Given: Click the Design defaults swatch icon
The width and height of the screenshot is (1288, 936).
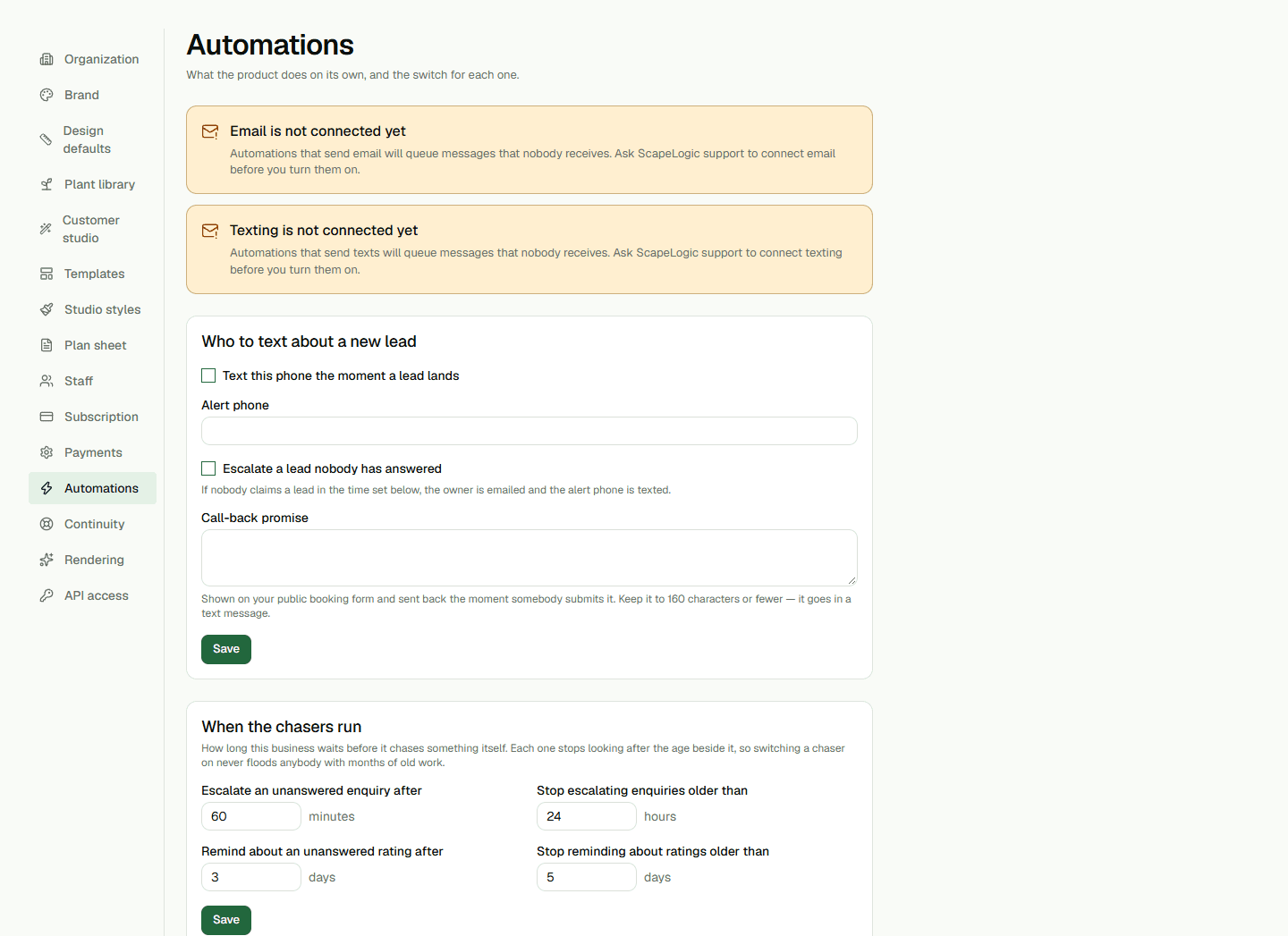Looking at the screenshot, I should (x=46, y=139).
